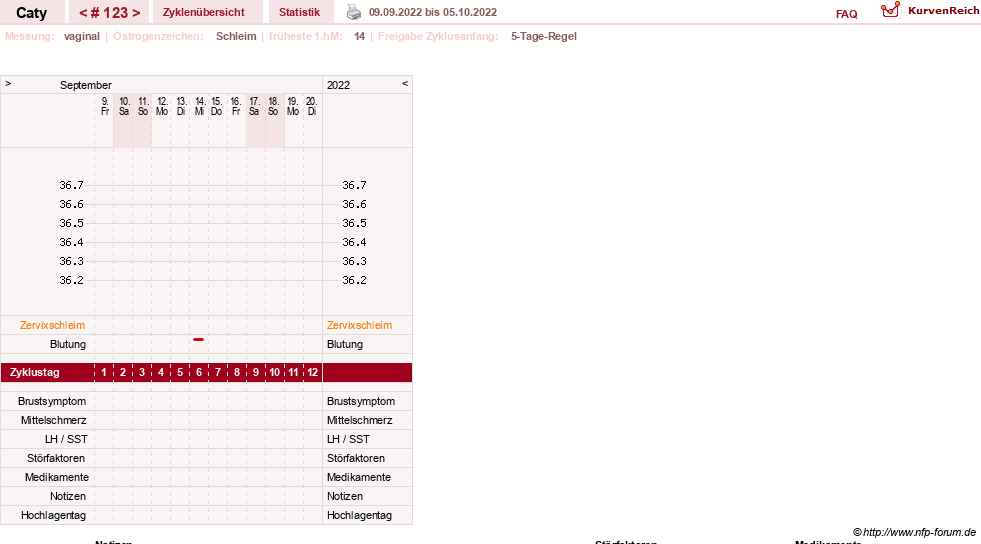
Task: Switch to the Statistik tab
Action: pyautogui.click(x=299, y=13)
